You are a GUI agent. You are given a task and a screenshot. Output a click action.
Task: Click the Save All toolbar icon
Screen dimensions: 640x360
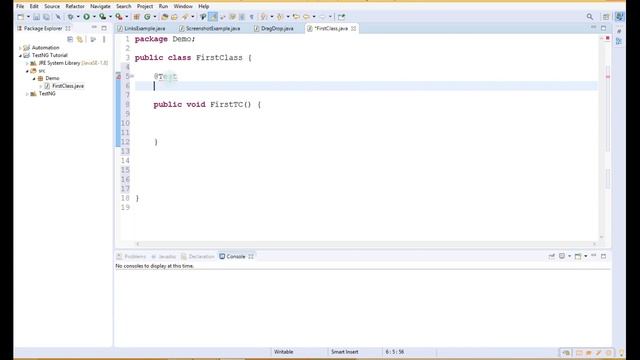46,17
